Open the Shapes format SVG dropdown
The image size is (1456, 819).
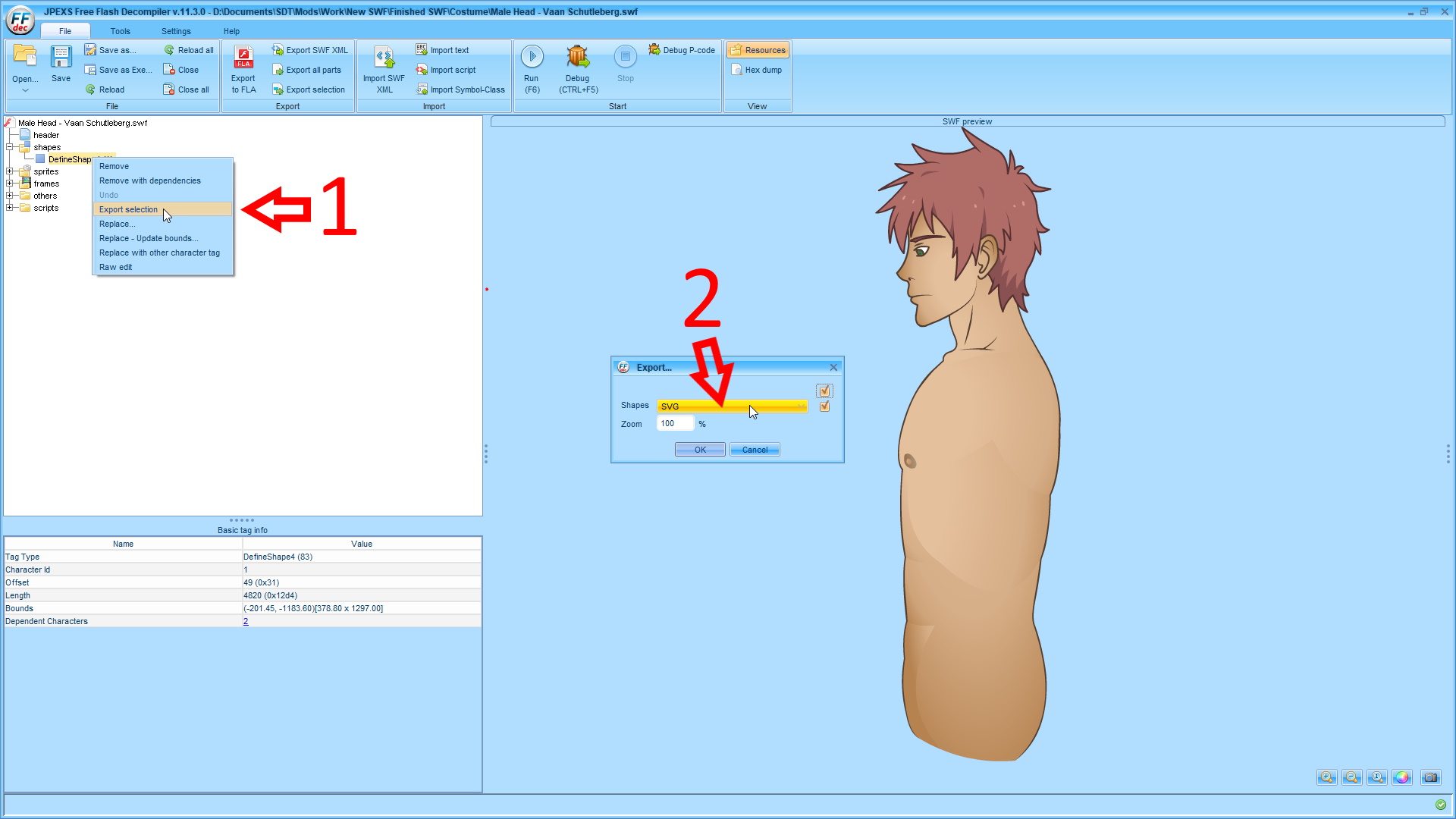731,406
